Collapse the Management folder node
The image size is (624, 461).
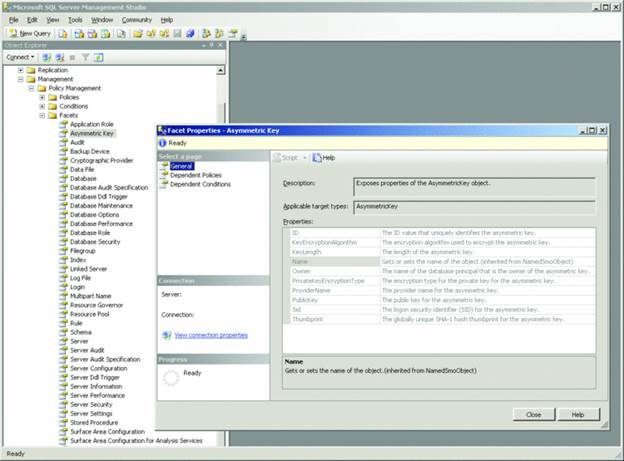(x=21, y=79)
